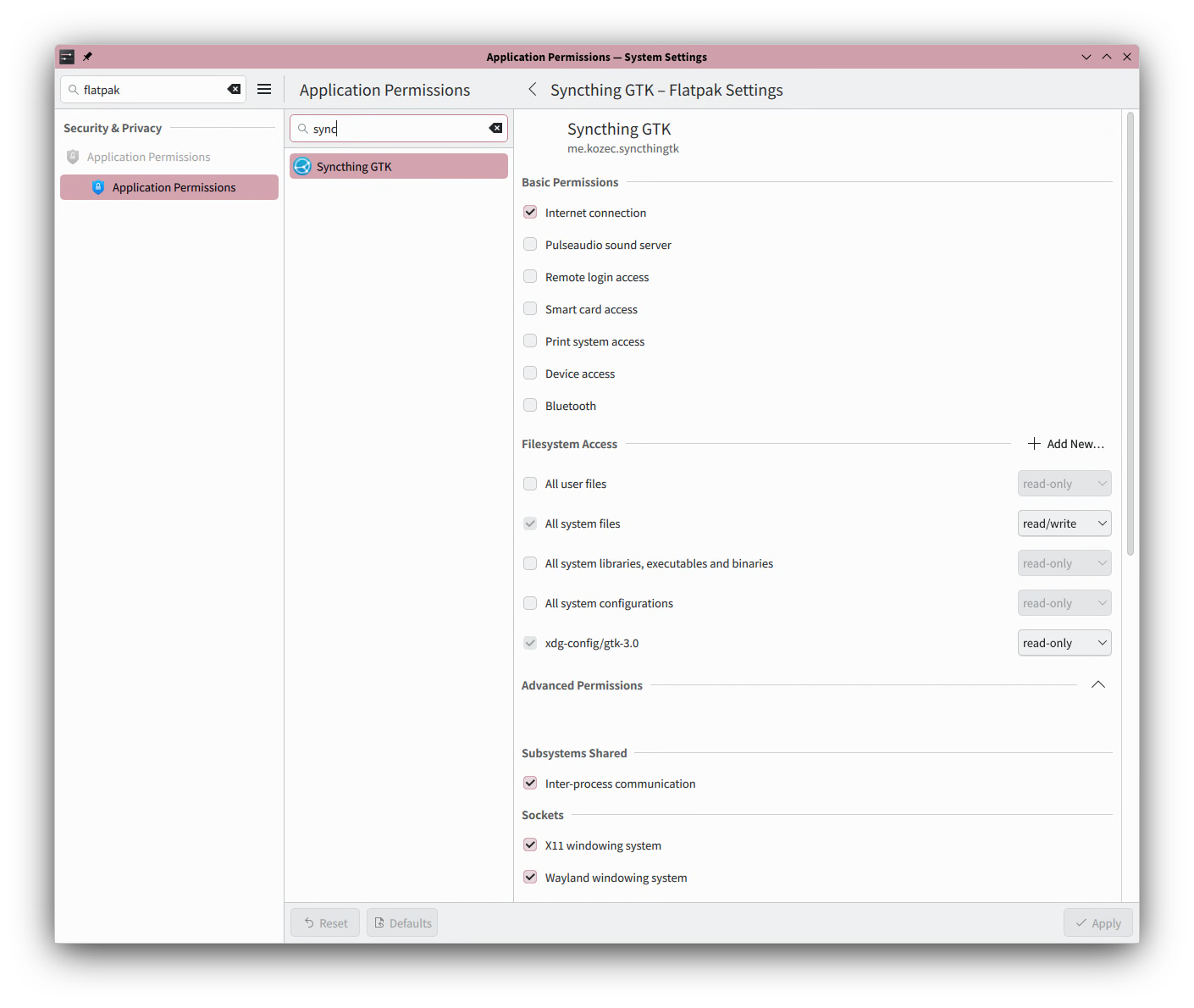
Task: Open the window menu icon in title bar
Action: coord(67,57)
